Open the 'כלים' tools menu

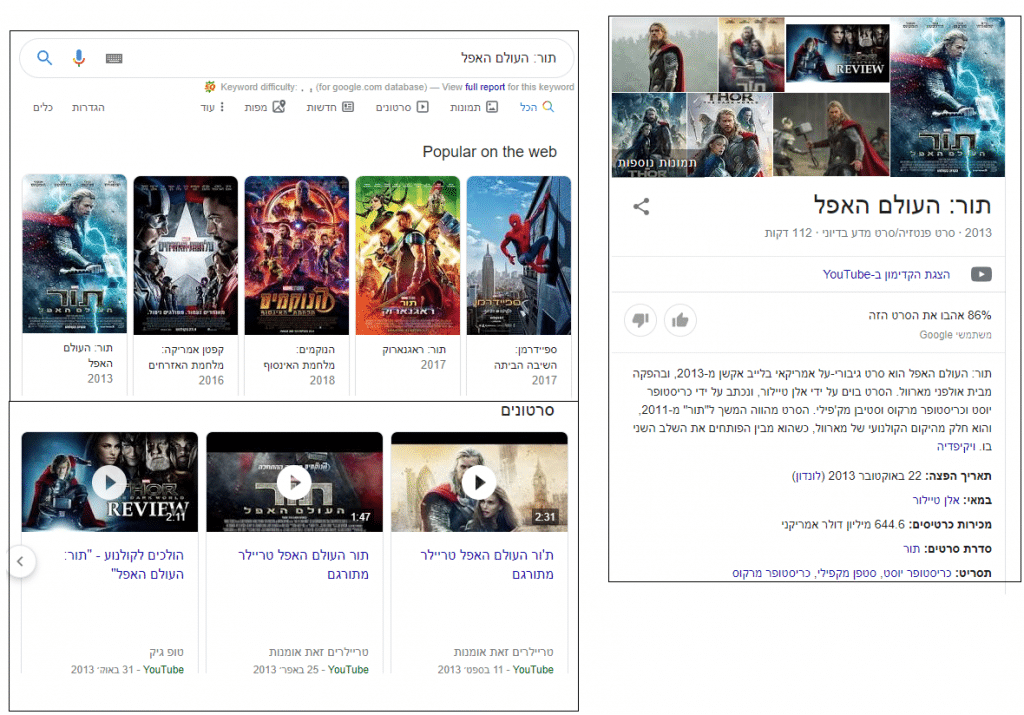(42, 107)
